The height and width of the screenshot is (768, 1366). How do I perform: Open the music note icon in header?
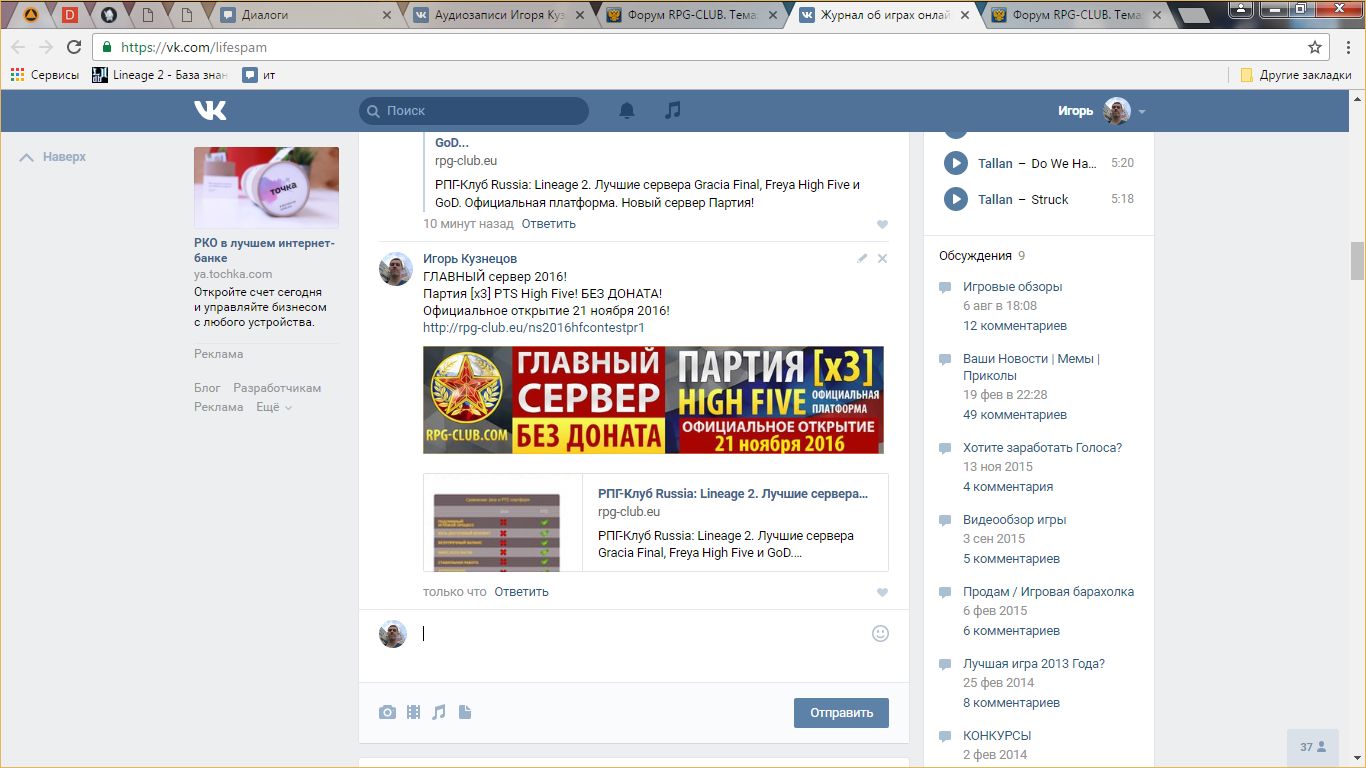[x=673, y=110]
